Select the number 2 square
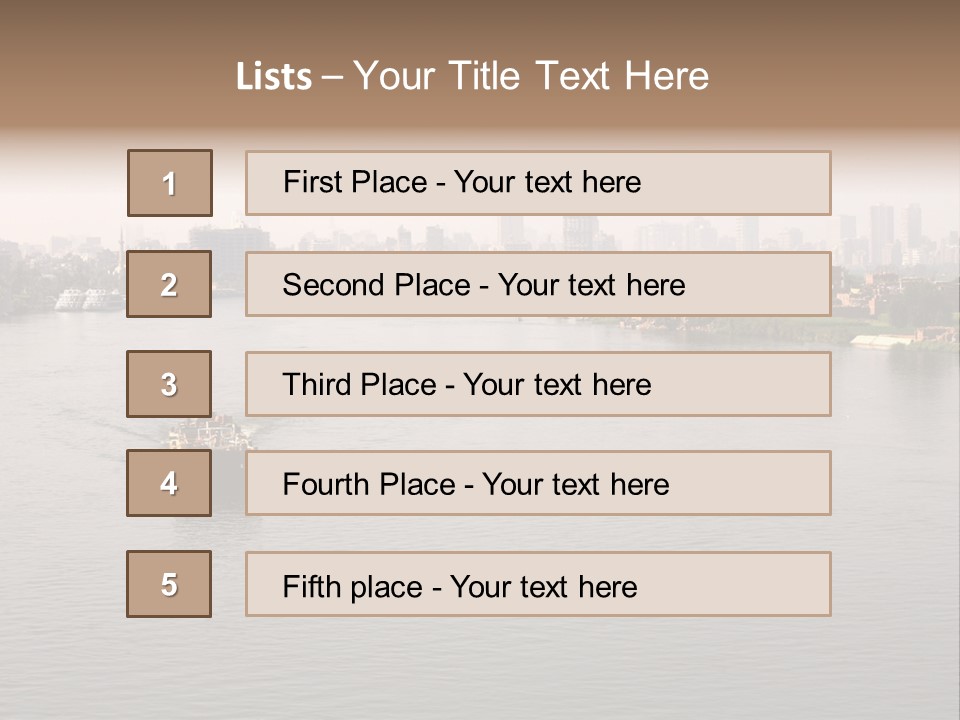Screen dimensions: 960x720 coord(169,284)
